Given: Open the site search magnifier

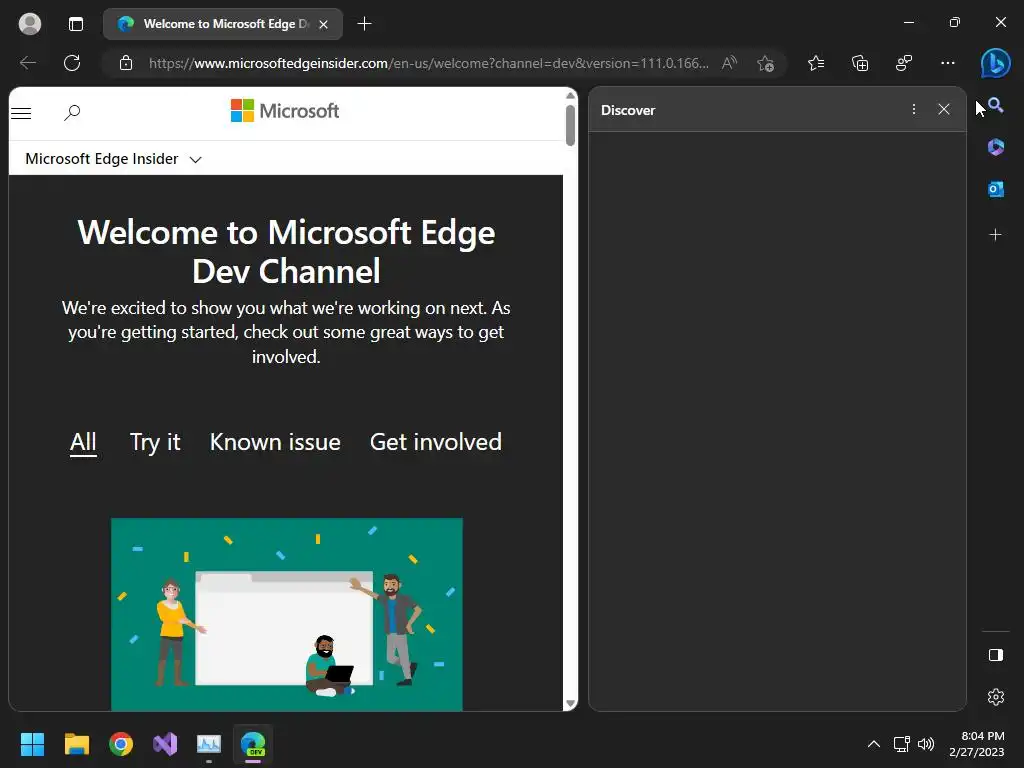Looking at the screenshot, I should (x=72, y=112).
